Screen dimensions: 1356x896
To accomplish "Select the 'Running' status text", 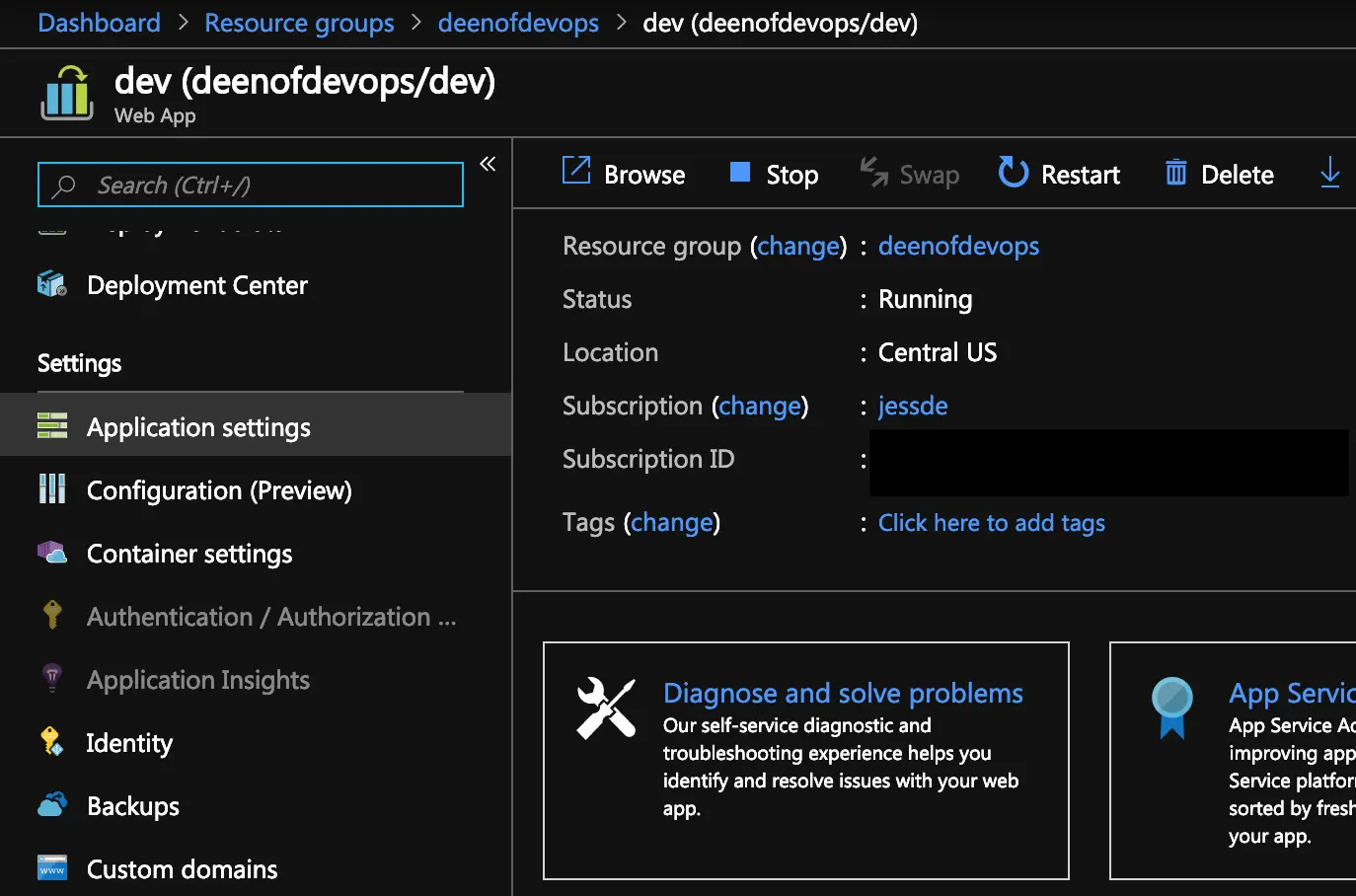I will [925, 299].
